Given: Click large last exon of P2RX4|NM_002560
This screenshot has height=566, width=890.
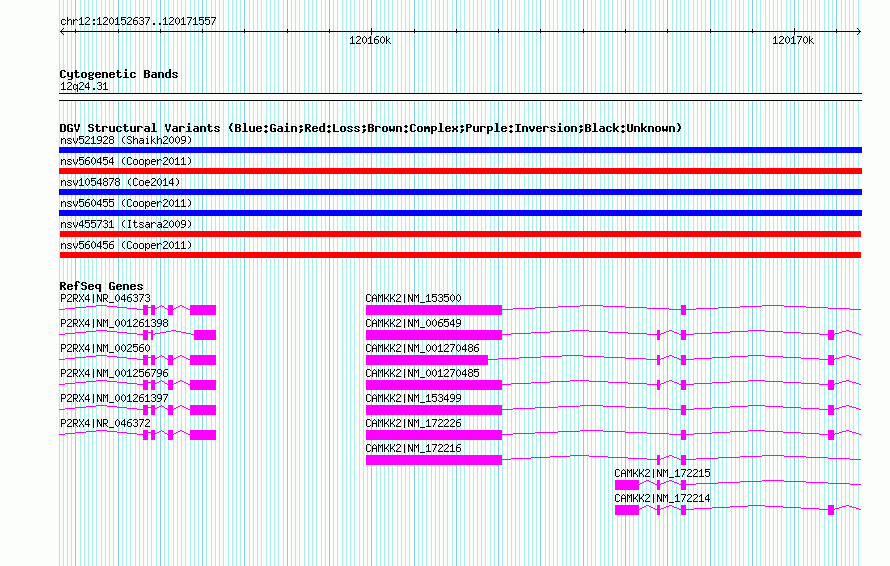Looking at the screenshot, I should pos(203,360).
